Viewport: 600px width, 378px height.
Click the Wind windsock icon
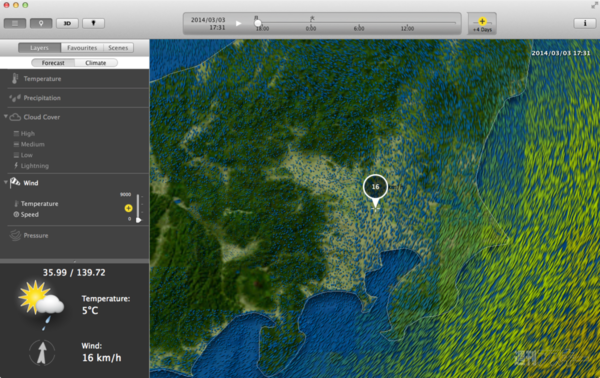point(15,182)
